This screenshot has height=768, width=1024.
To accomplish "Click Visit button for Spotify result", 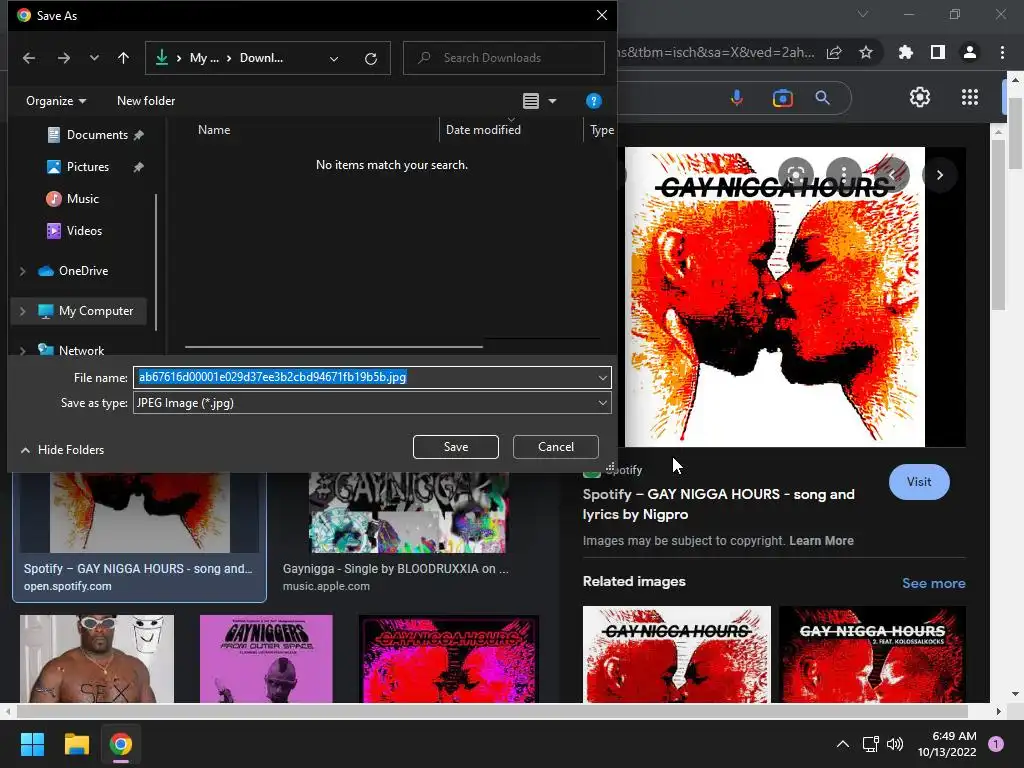I will click(x=919, y=482).
